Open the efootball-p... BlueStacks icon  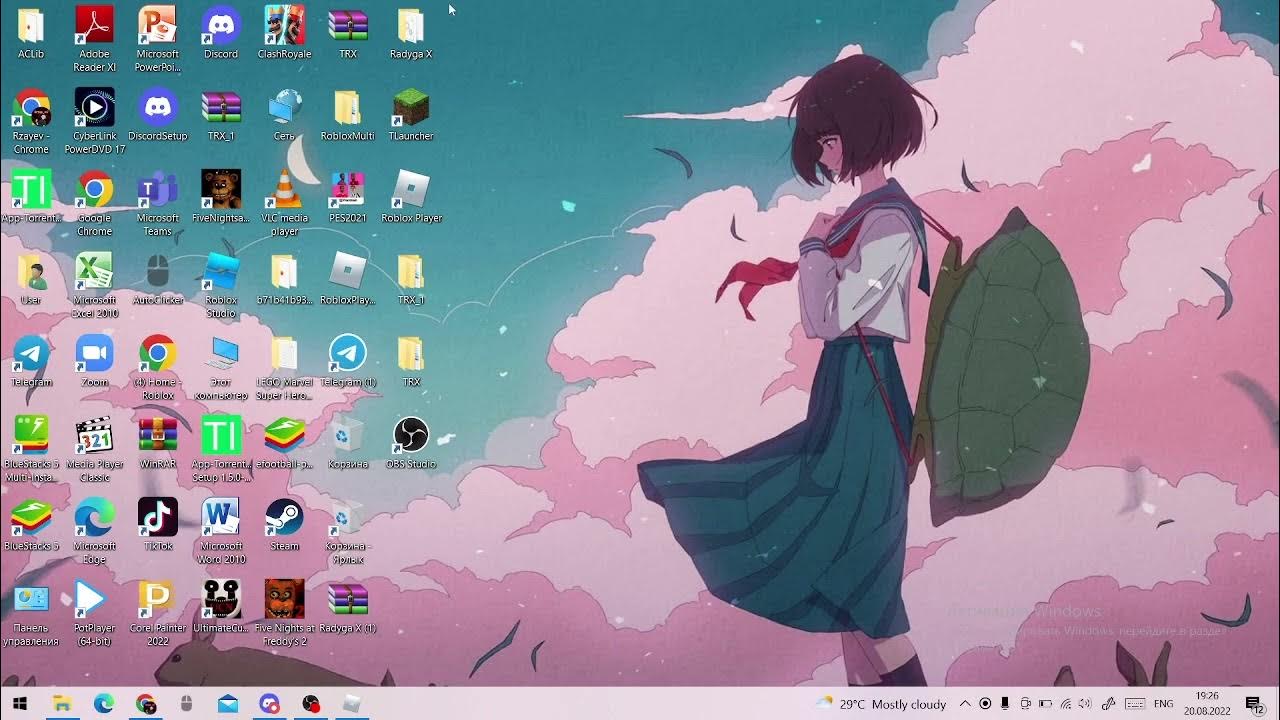(285, 443)
